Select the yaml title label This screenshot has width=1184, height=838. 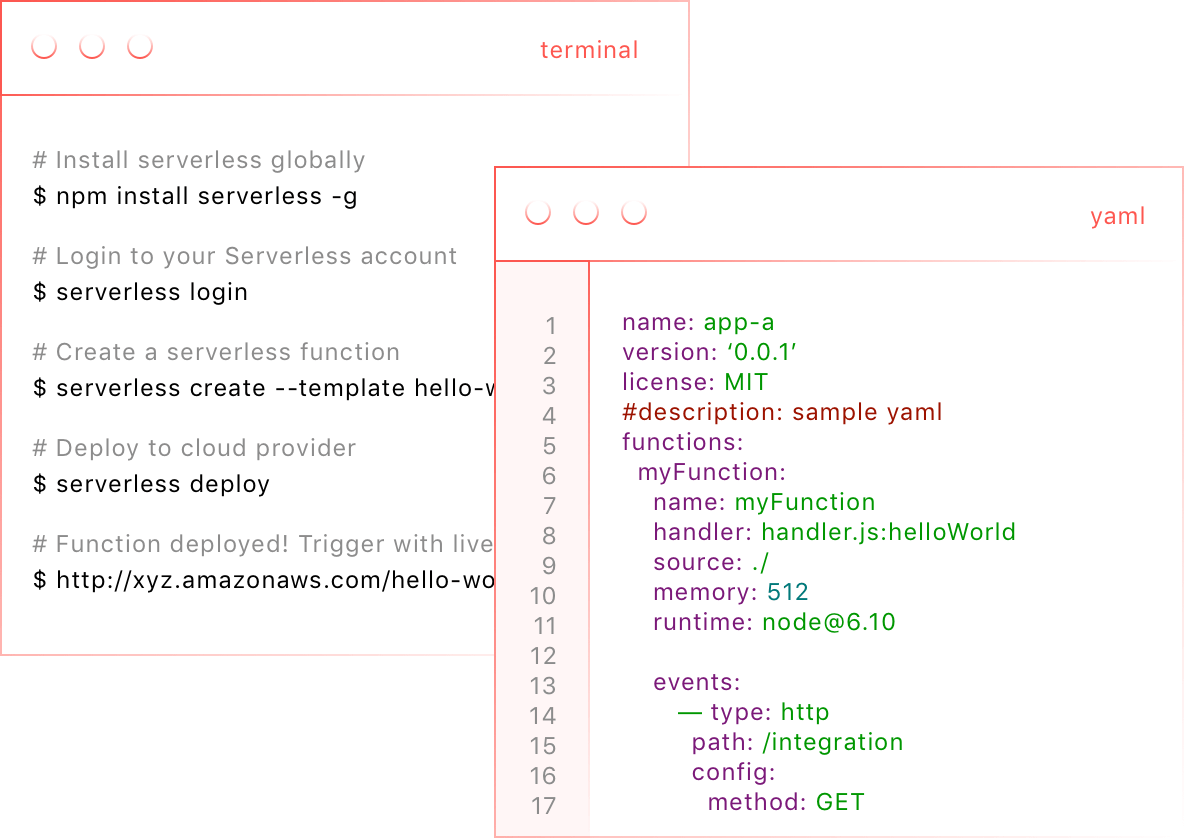(x=1118, y=217)
